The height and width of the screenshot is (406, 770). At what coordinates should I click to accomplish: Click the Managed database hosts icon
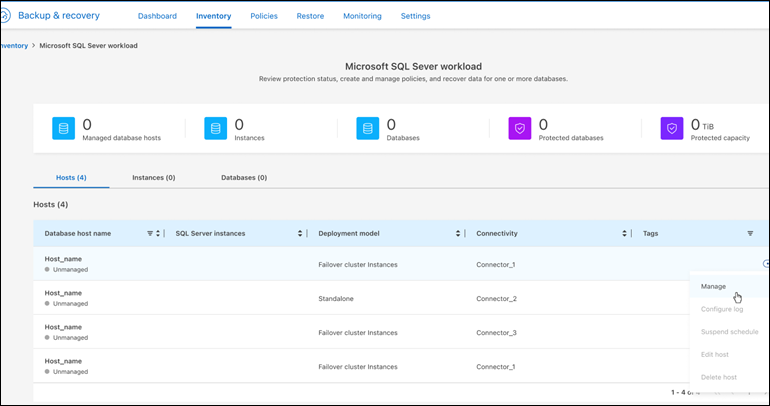pos(64,129)
